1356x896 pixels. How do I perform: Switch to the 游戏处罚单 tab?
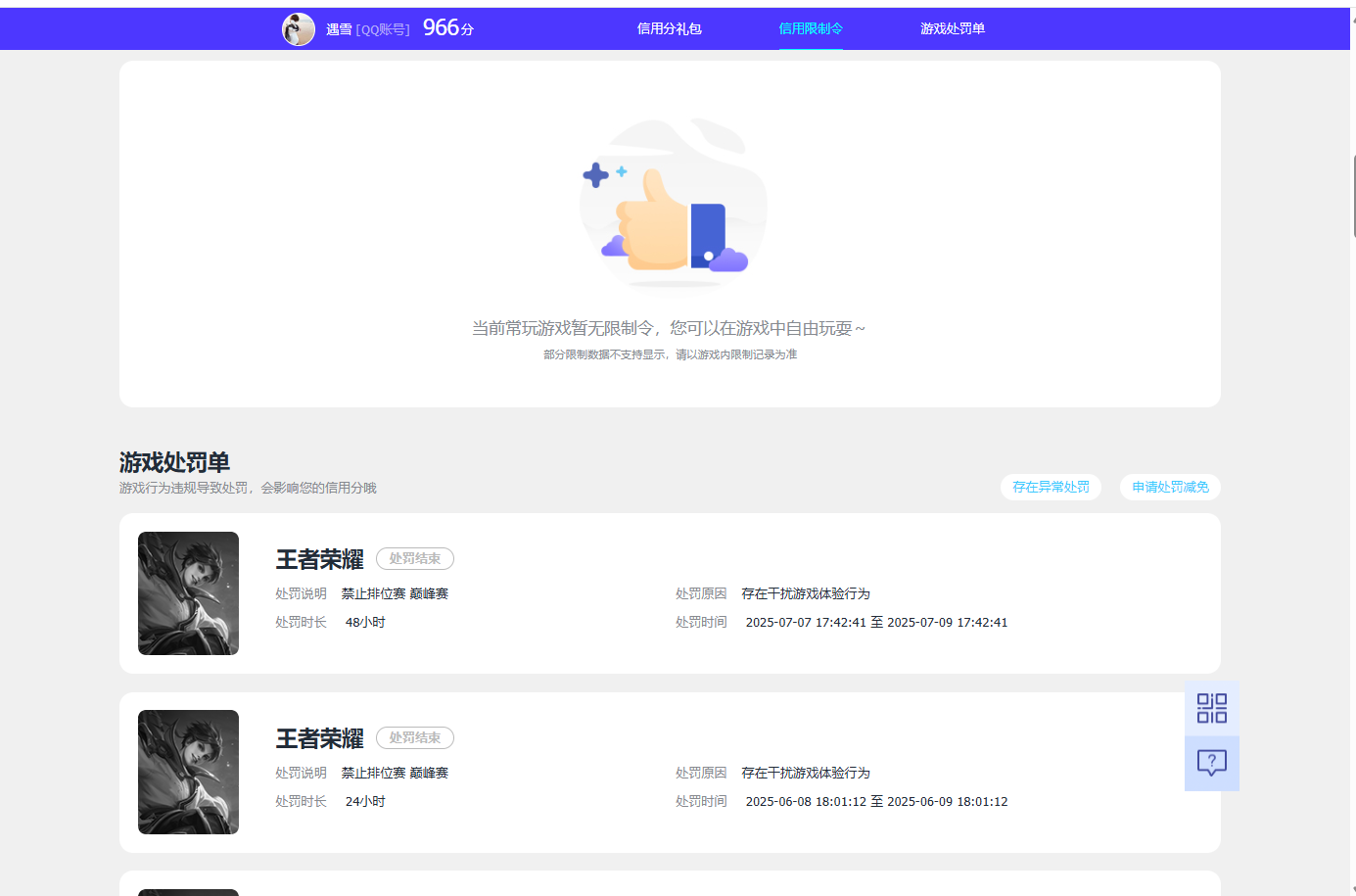point(953,28)
